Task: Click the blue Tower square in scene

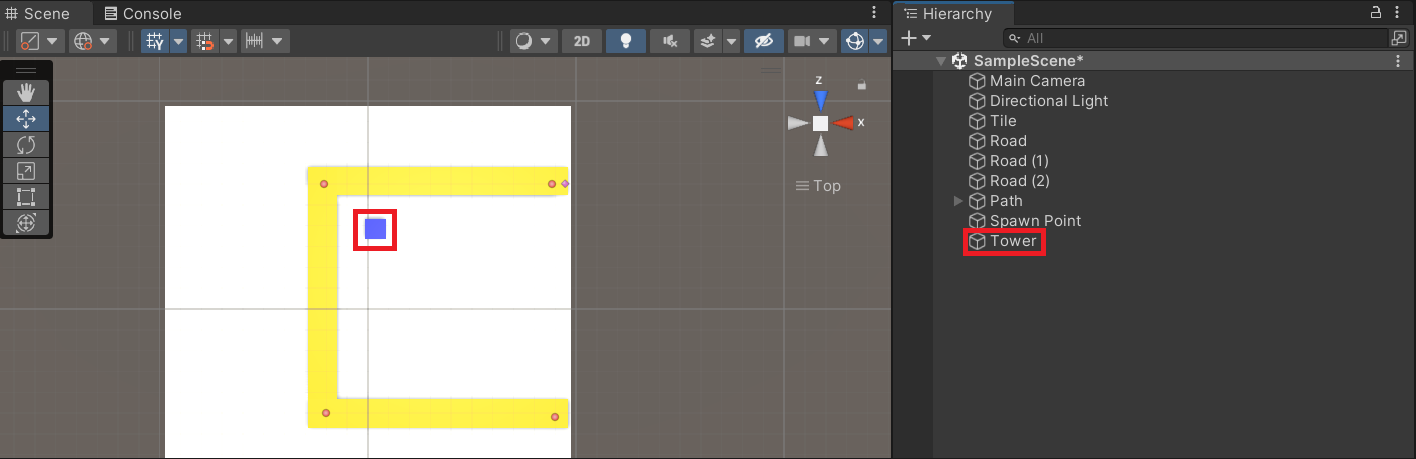Action: 375,229
